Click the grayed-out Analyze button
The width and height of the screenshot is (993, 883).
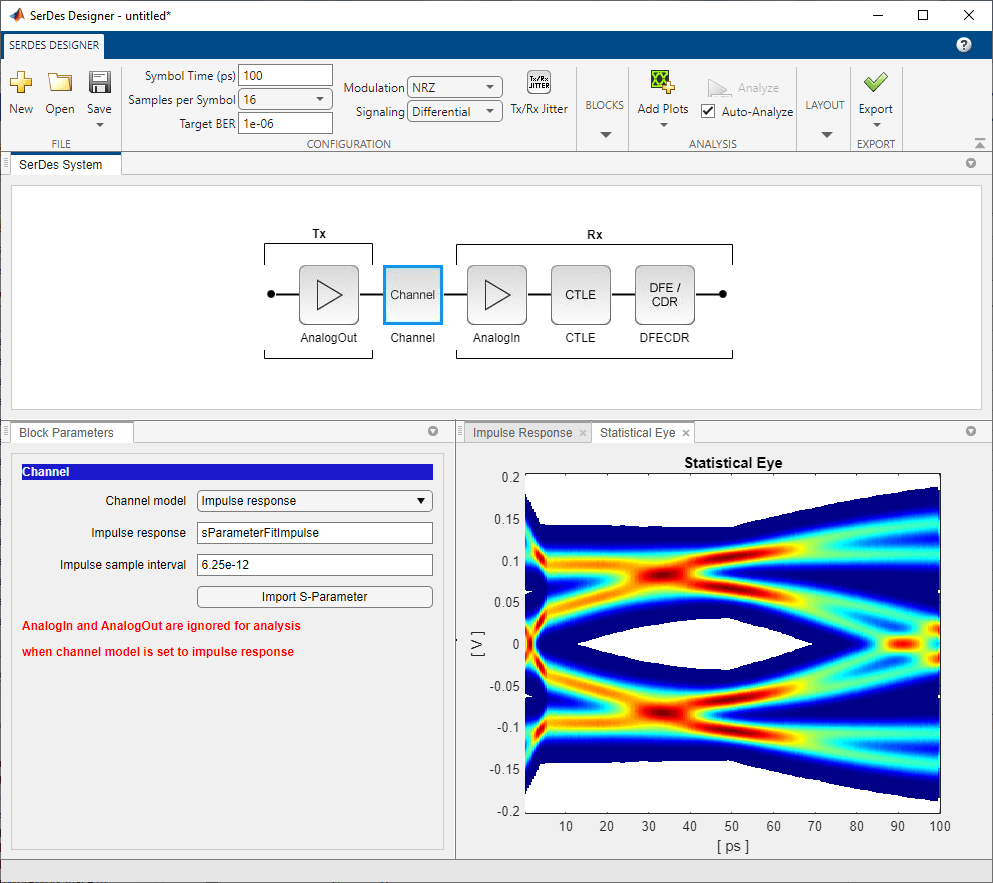pos(743,88)
